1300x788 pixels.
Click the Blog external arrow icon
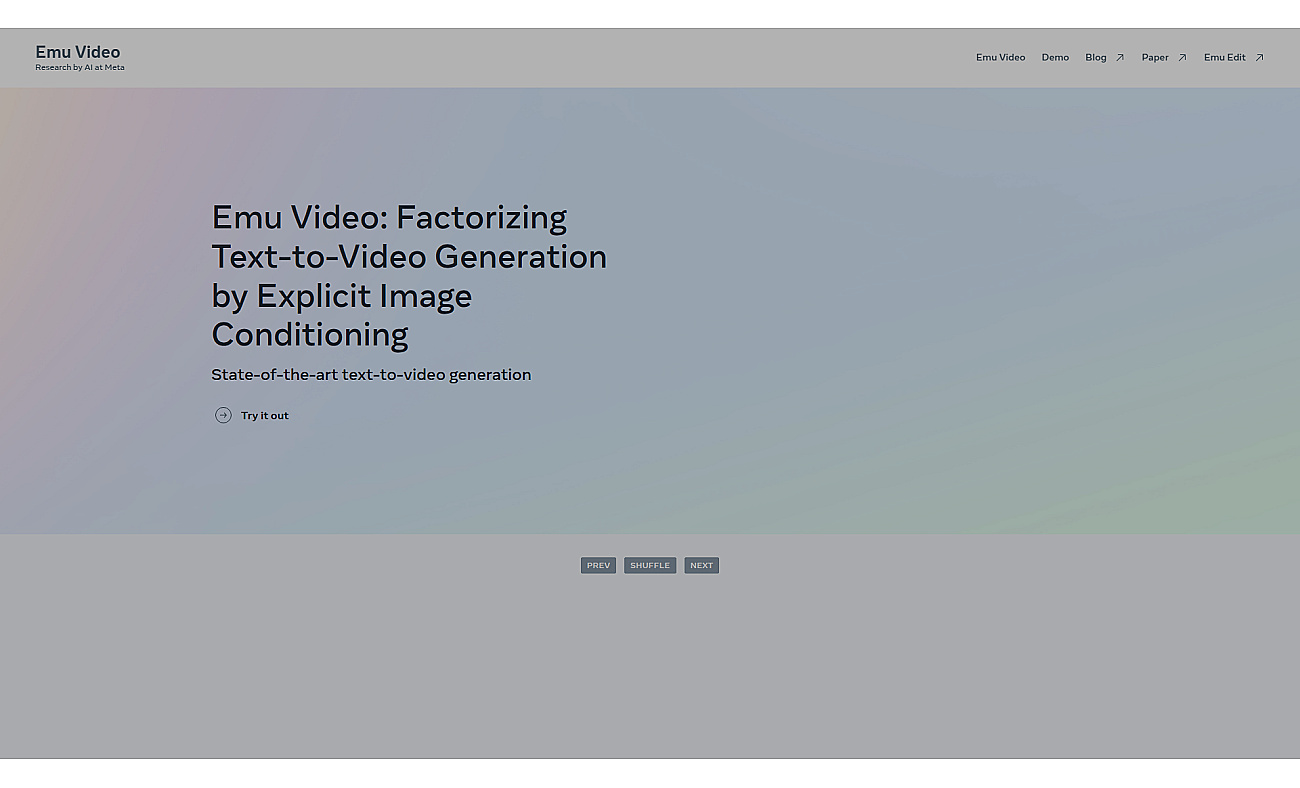(x=1120, y=58)
